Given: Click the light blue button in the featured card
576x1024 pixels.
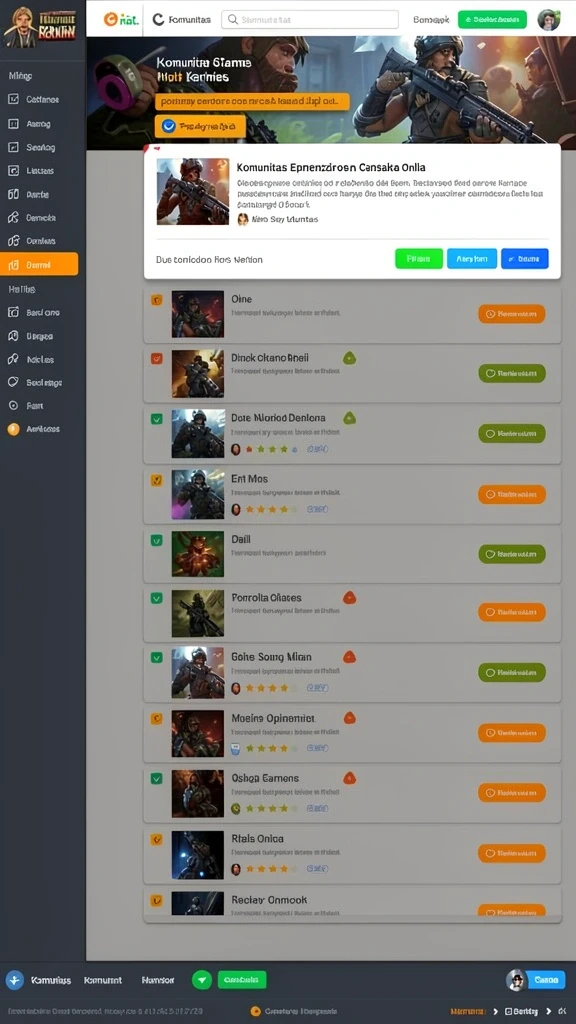Looking at the screenshot, I should pos(472,259).
